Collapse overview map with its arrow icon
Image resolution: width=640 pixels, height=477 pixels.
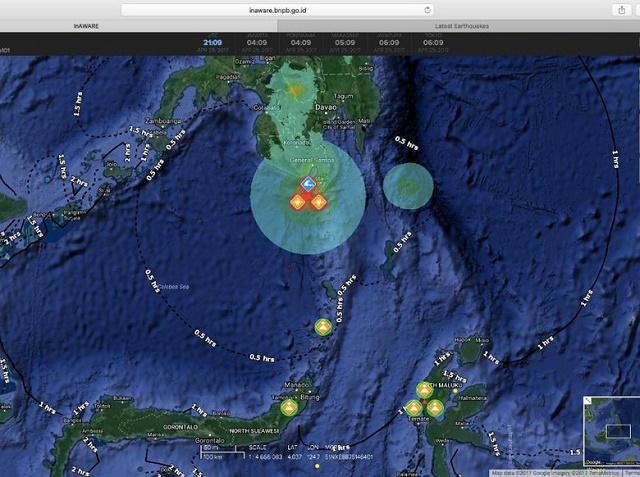(587, 400)
